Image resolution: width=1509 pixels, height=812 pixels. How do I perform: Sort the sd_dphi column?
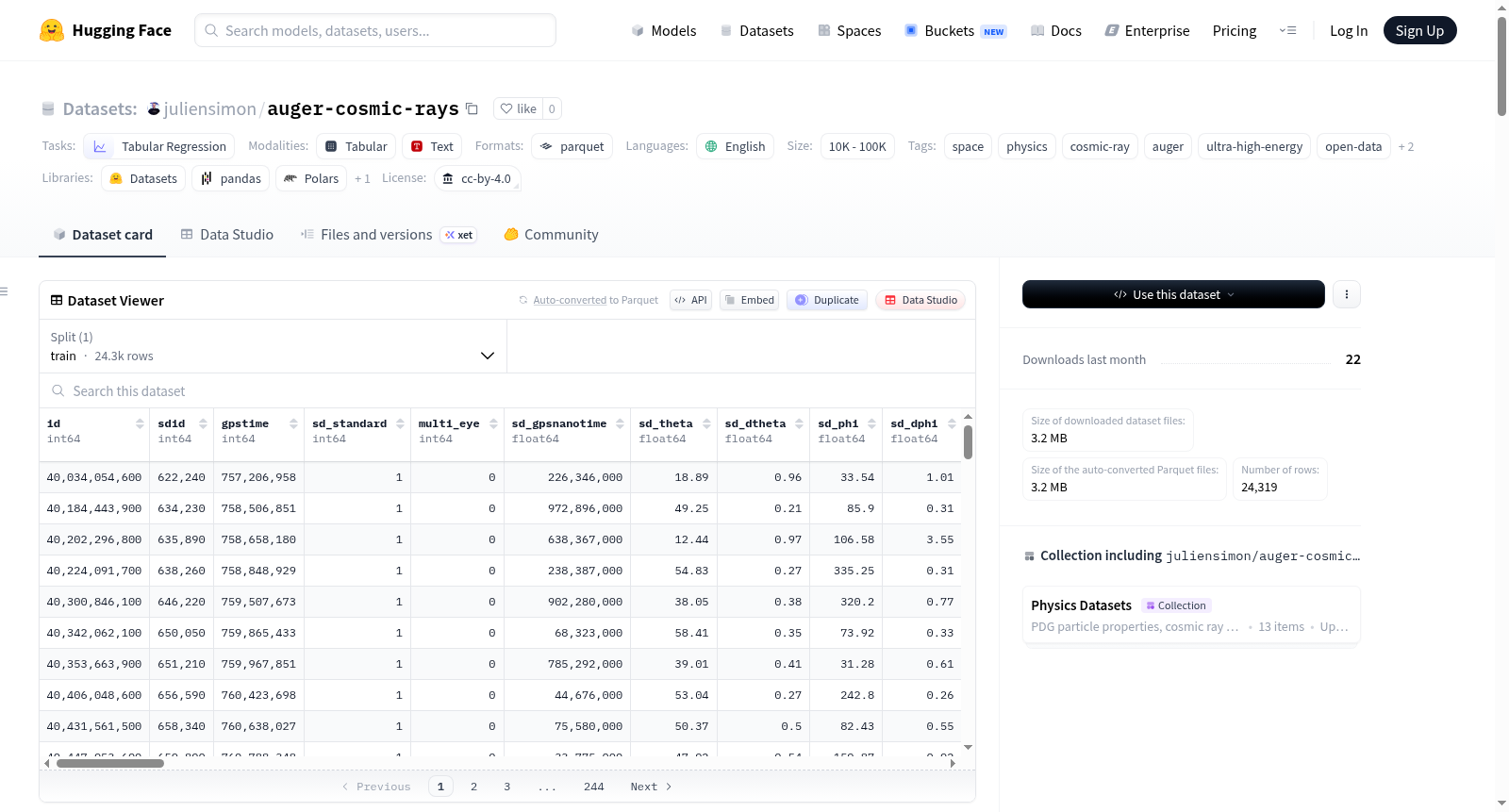point(953,424)
